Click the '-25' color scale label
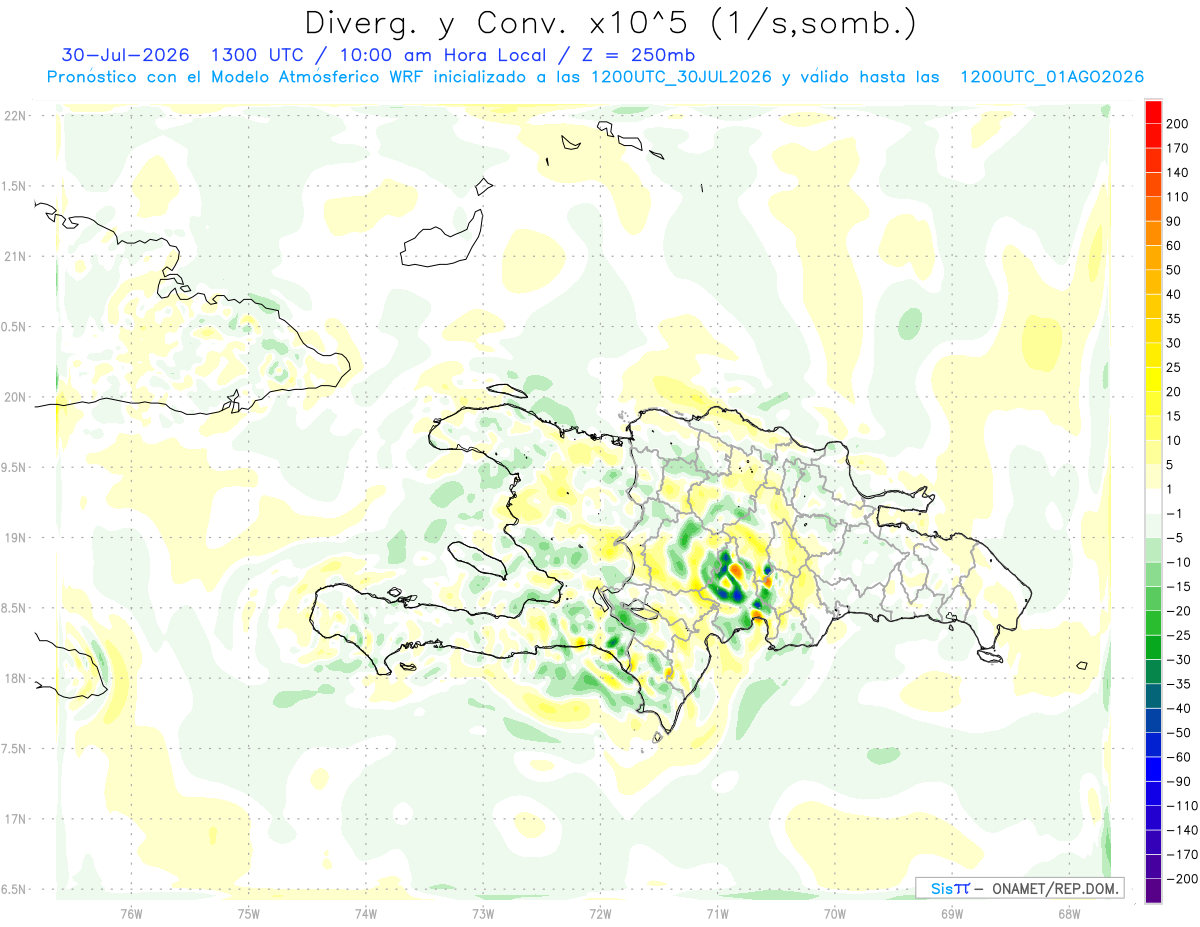The height and width of the screenshot is (927, 1200). (1181, 635)
